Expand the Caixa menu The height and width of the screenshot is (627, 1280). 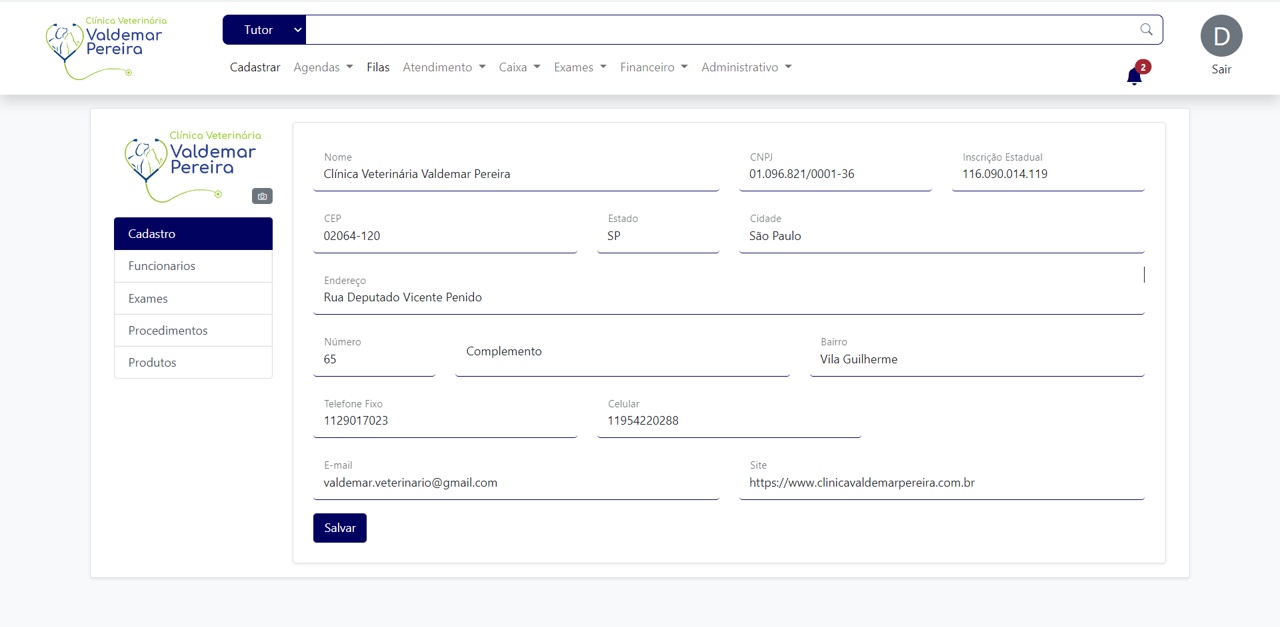(x=520, y=67)
